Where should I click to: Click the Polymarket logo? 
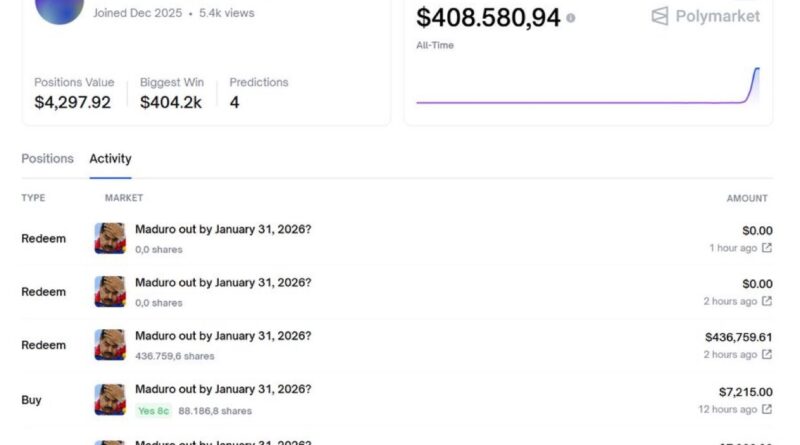tap(705, 16)
